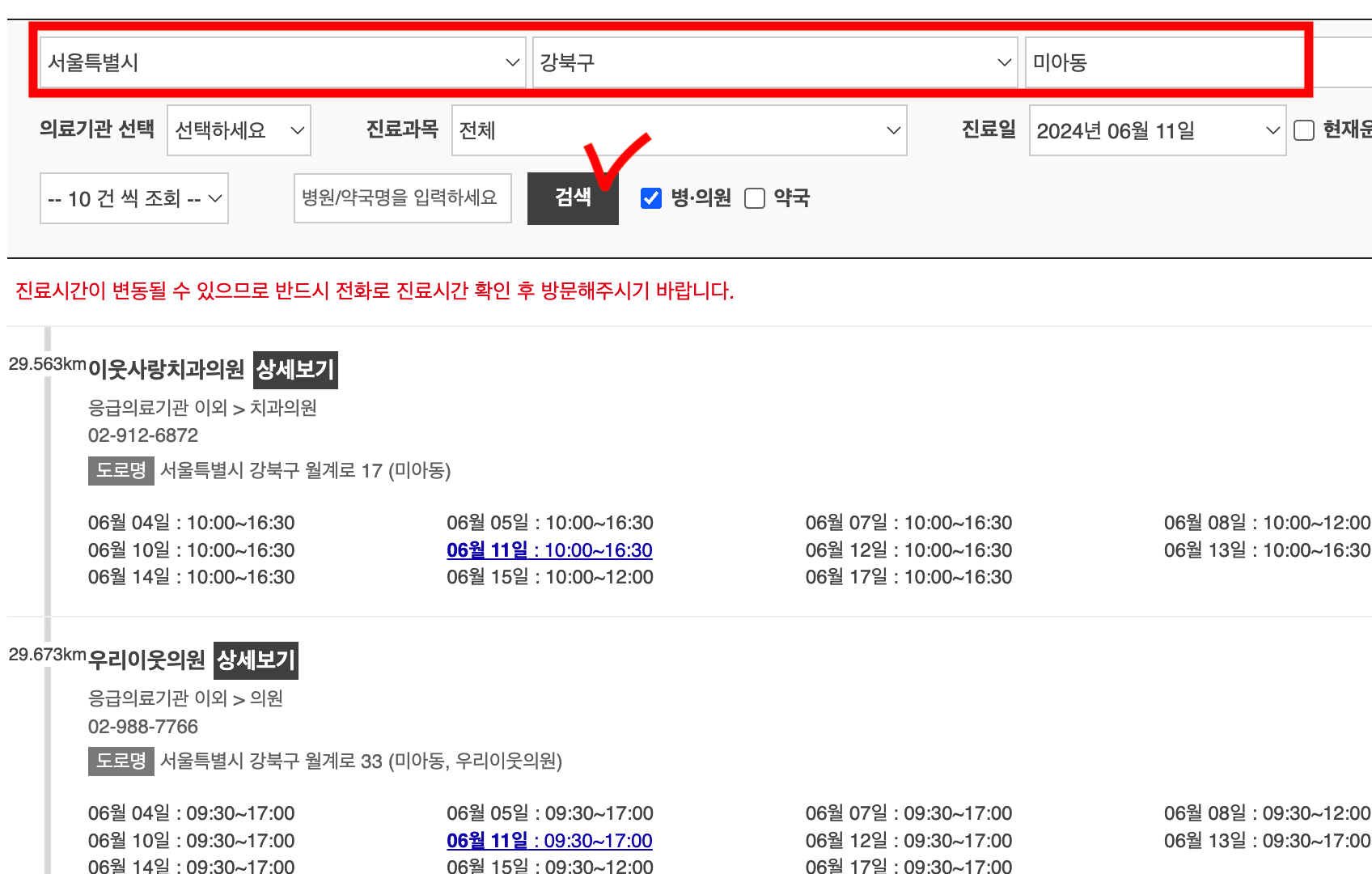The image size is (1372, 874).
Task: Open the 서울특별시 city dropdown
Action: (282, 62)
